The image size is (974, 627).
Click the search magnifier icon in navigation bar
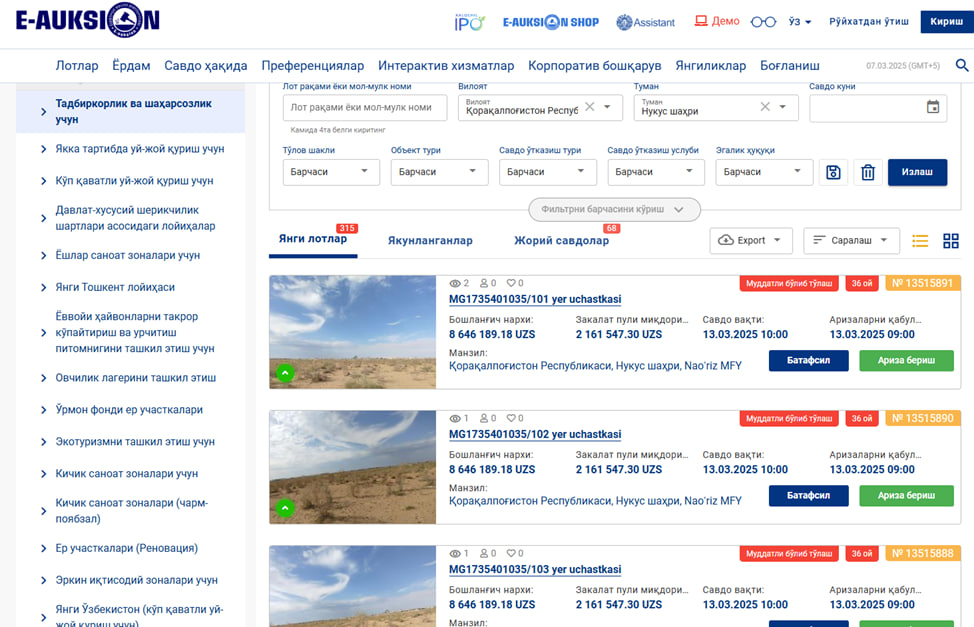[x=962, y=66]
